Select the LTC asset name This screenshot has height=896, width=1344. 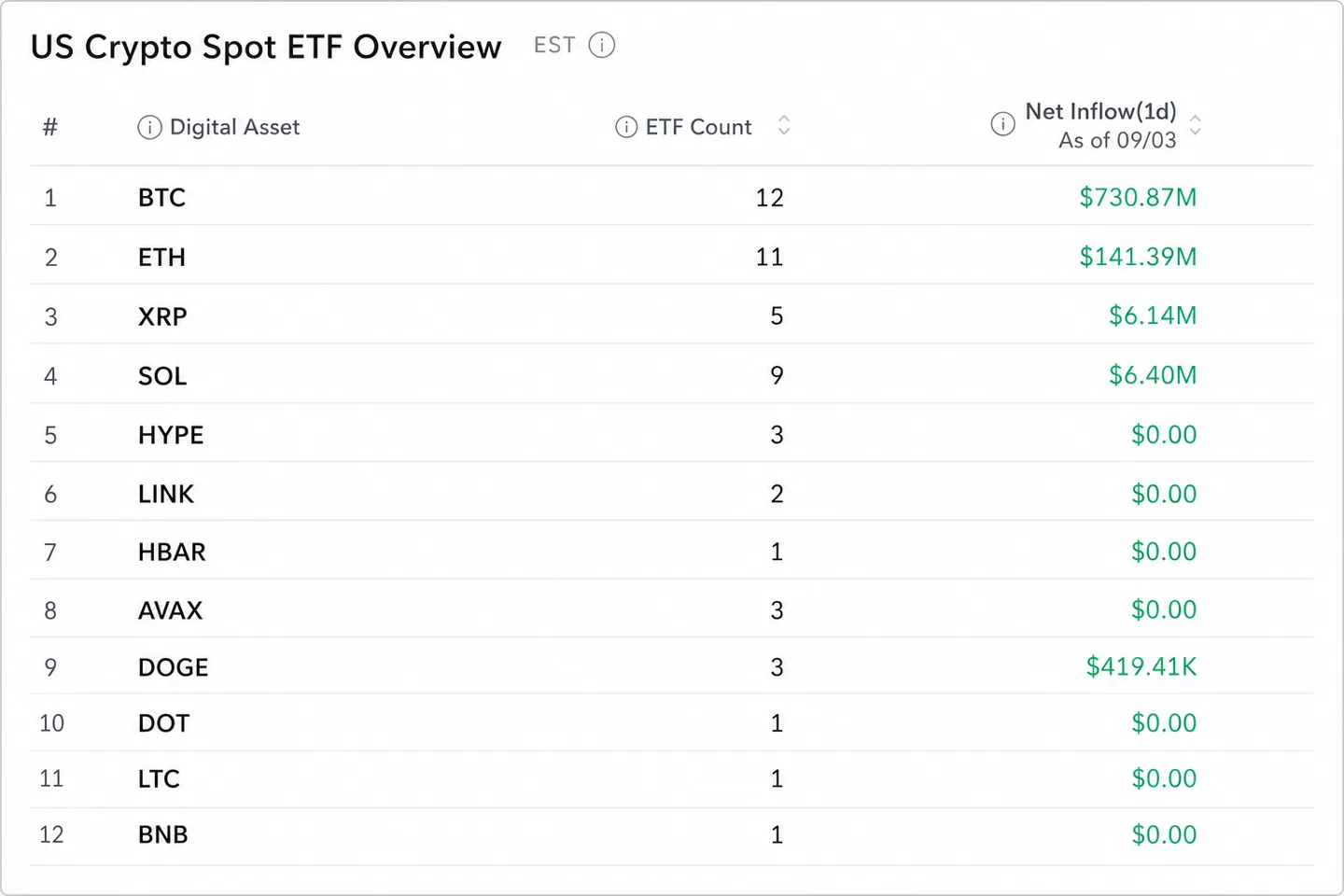point(159,778)
